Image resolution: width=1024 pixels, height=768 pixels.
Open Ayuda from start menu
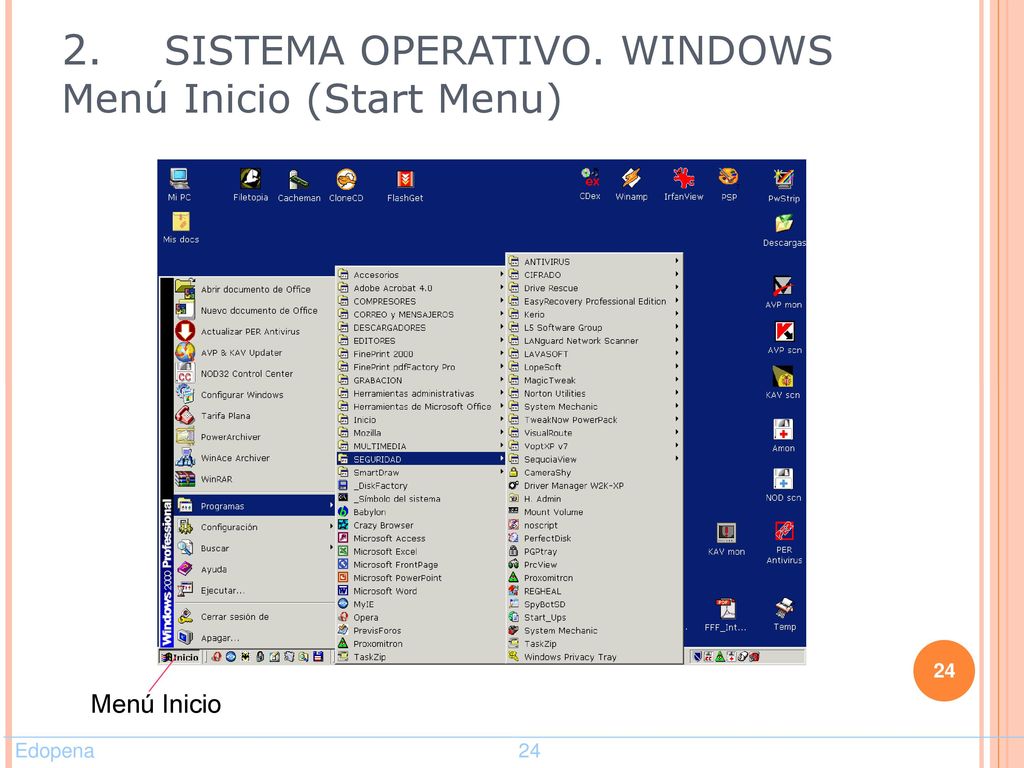point(255,569)
